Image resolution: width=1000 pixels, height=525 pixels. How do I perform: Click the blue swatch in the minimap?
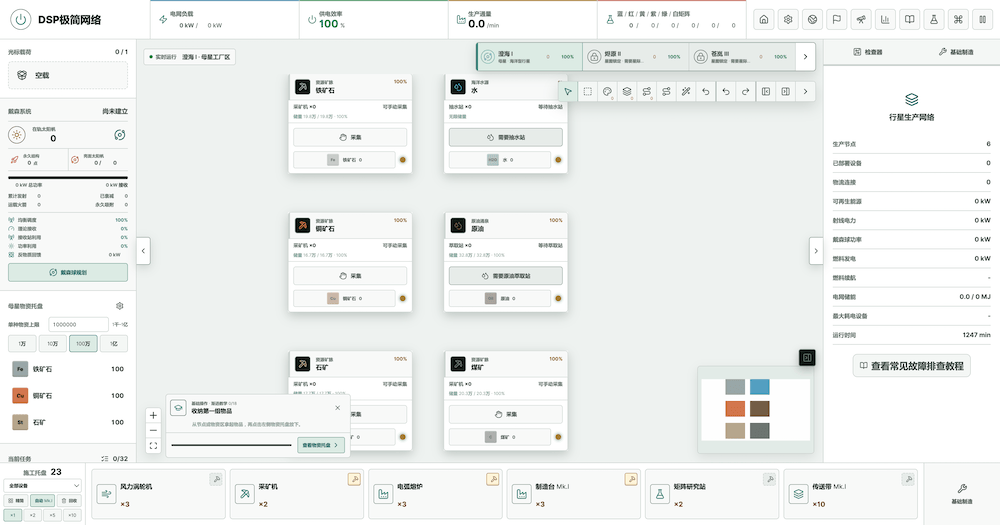pos(760,387)
